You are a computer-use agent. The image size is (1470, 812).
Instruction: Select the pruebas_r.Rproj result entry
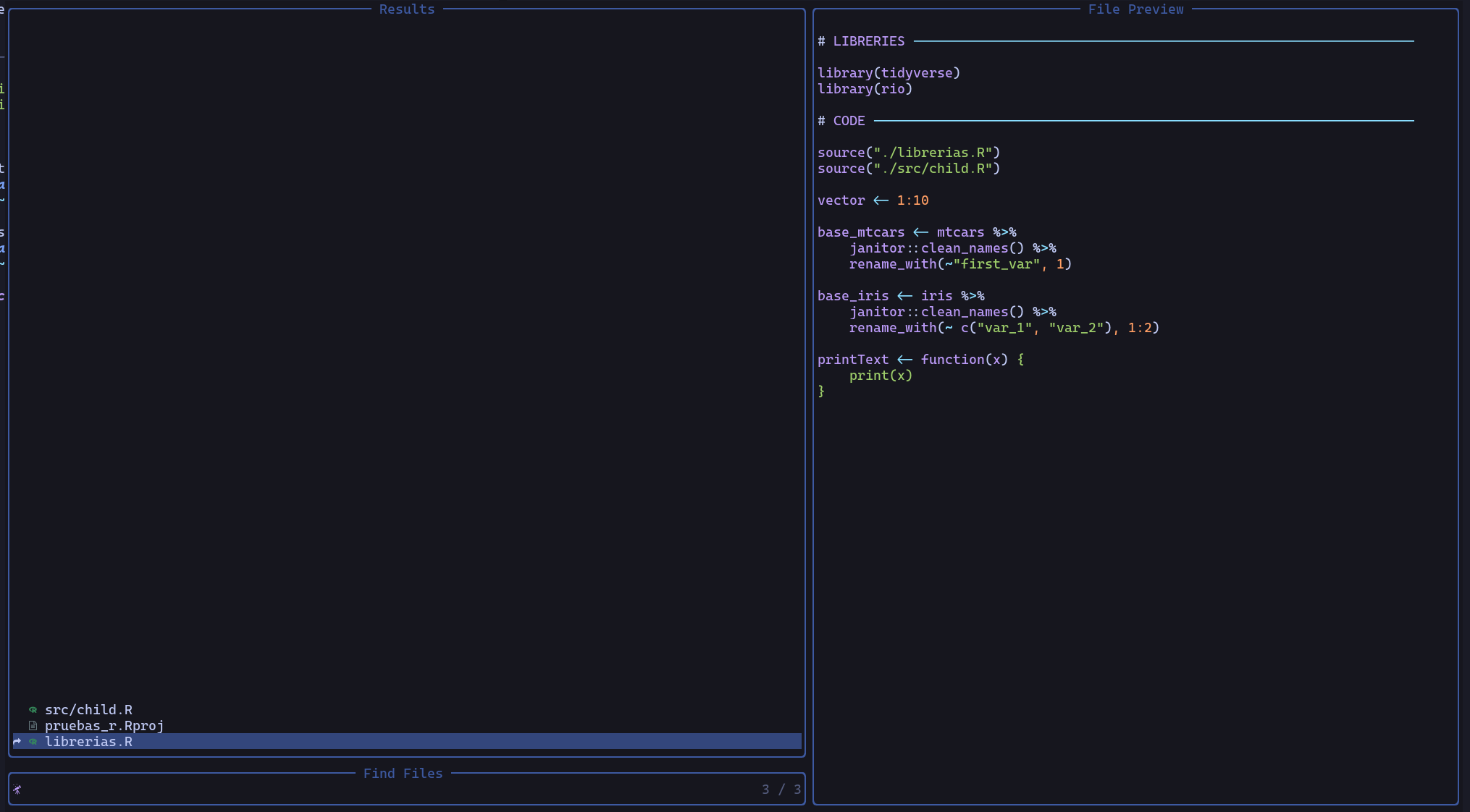click(103, 726)
